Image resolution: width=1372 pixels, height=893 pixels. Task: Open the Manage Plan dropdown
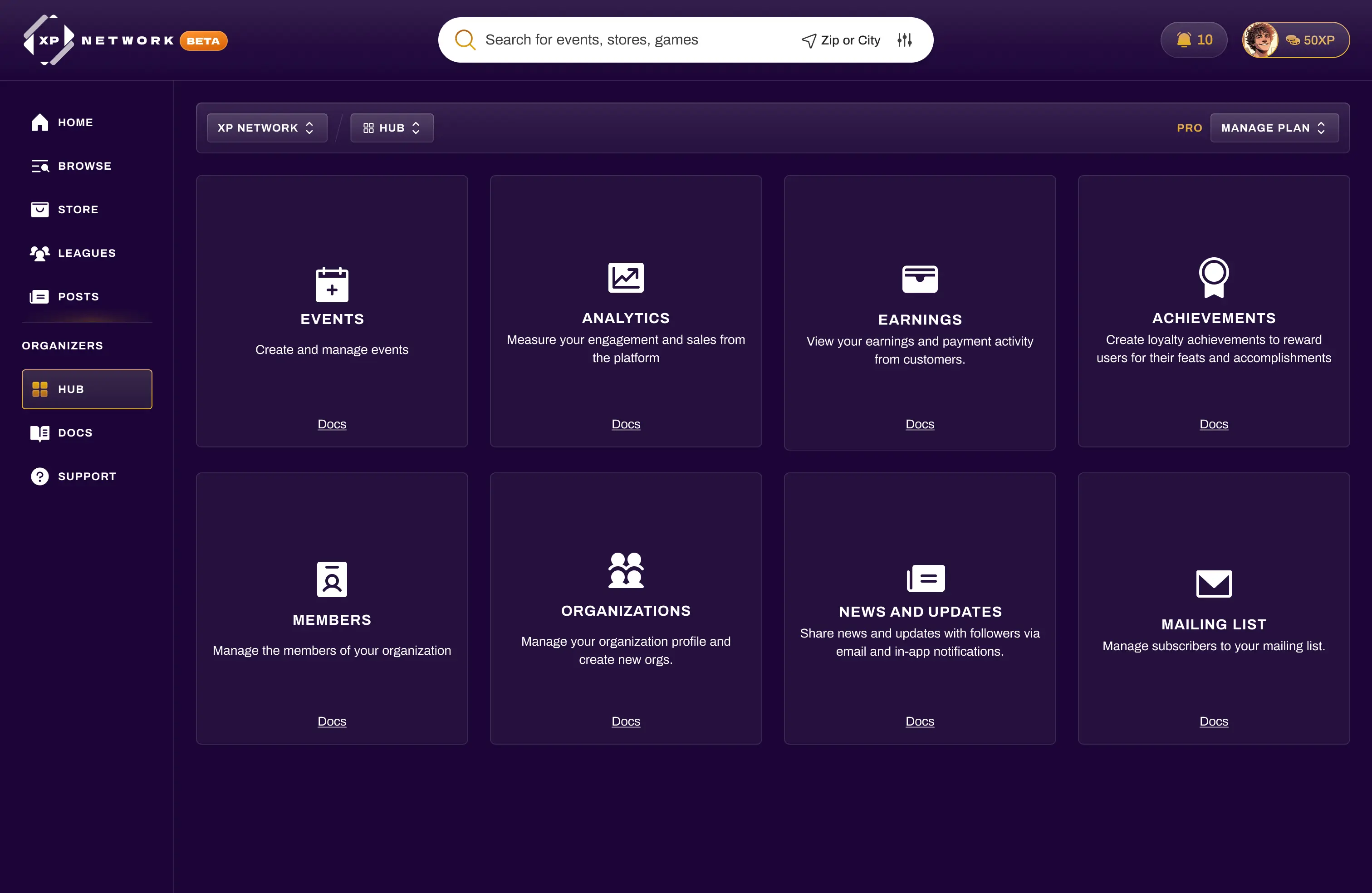(1274, 128)
